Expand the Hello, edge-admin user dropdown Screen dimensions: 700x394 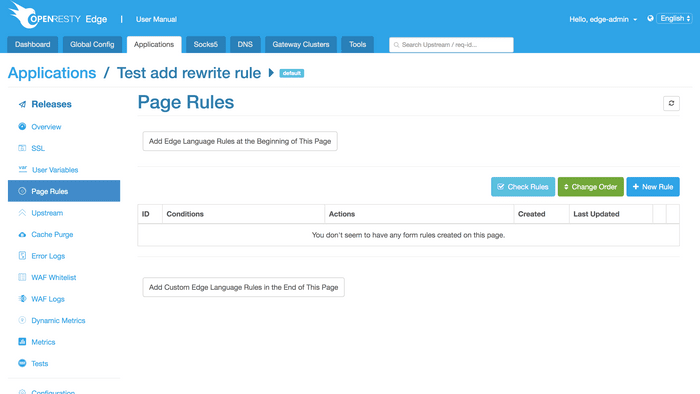click(x=603, y=19)
